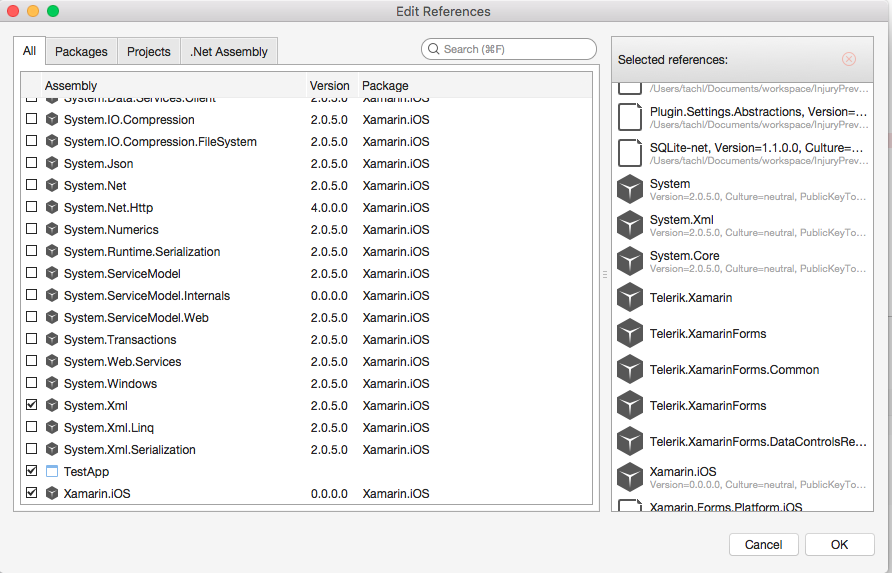Click the System.Xml.Linq assembly icon
The height and width of the screenshot is (573, 892).
[52, 427]
